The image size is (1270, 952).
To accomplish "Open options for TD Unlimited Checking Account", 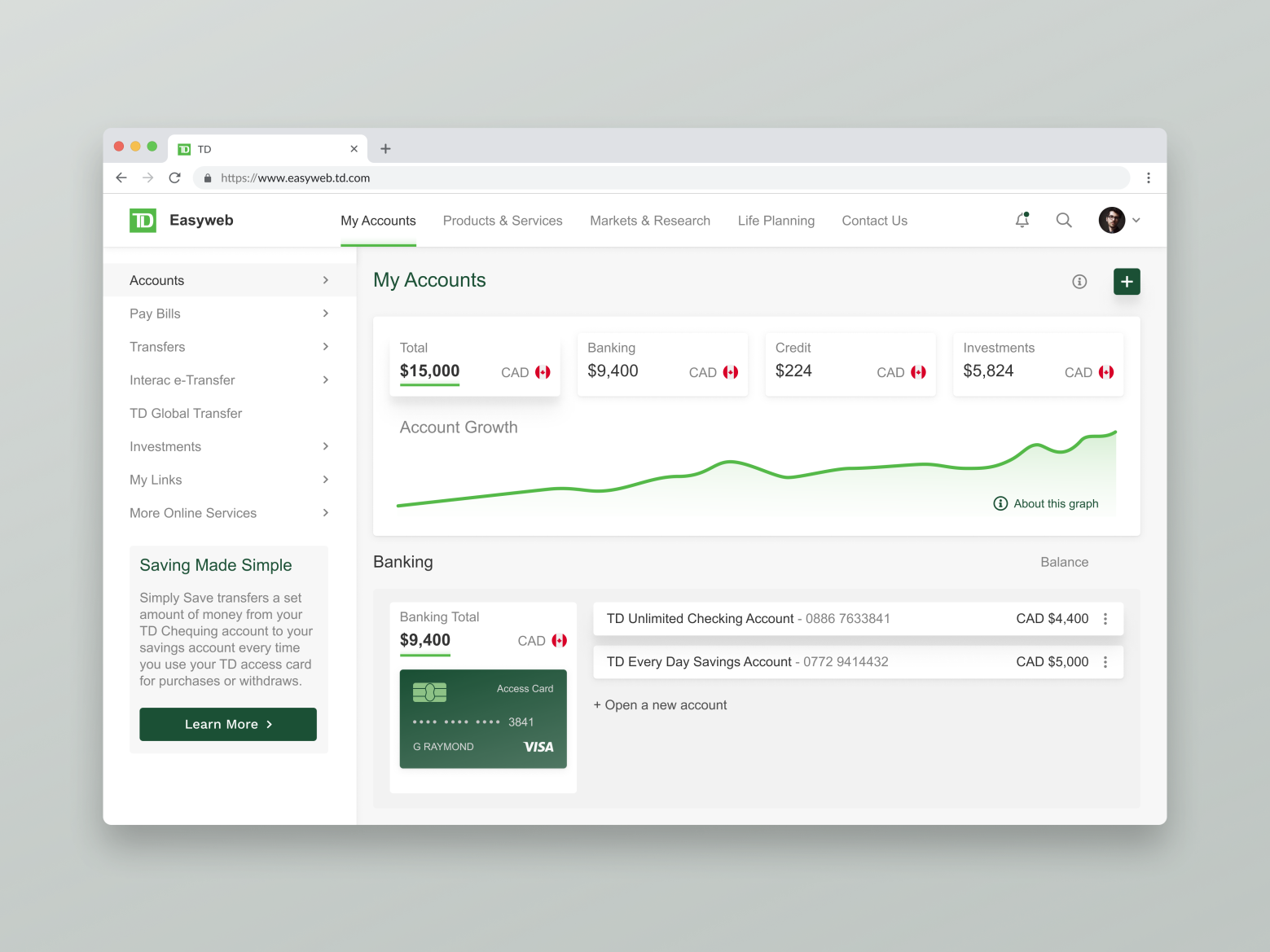I will click(x=1105, y=619).
